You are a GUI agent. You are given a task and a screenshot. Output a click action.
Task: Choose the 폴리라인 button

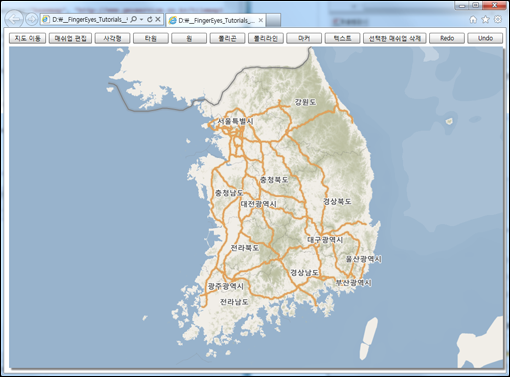266,38
